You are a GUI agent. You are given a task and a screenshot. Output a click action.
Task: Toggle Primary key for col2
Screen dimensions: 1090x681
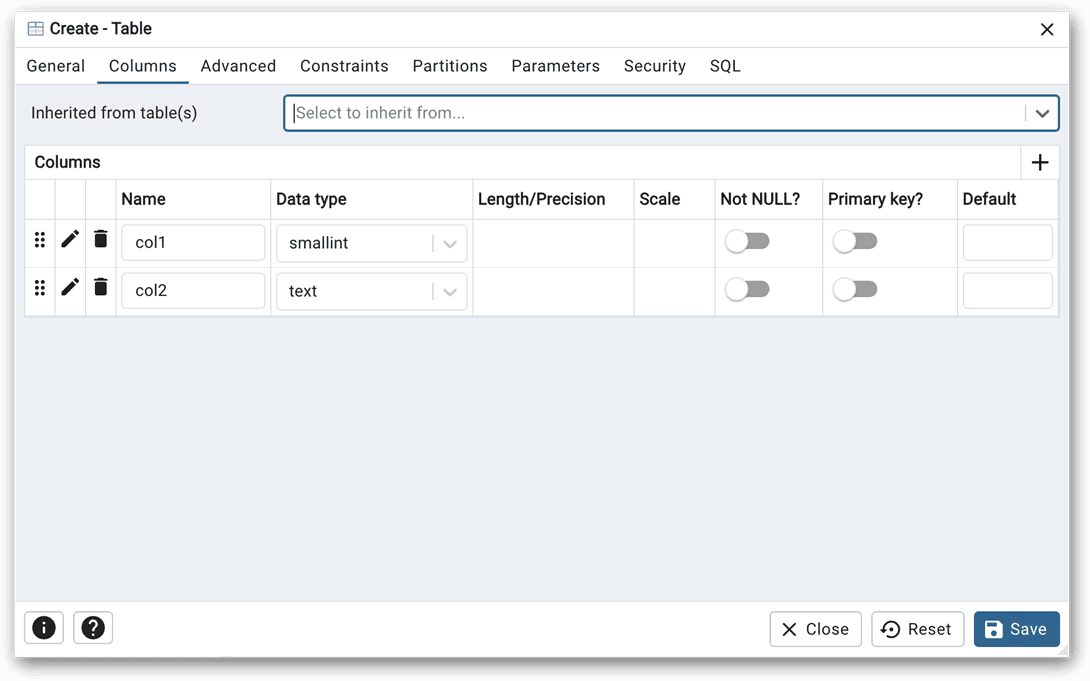click(855, 289)
